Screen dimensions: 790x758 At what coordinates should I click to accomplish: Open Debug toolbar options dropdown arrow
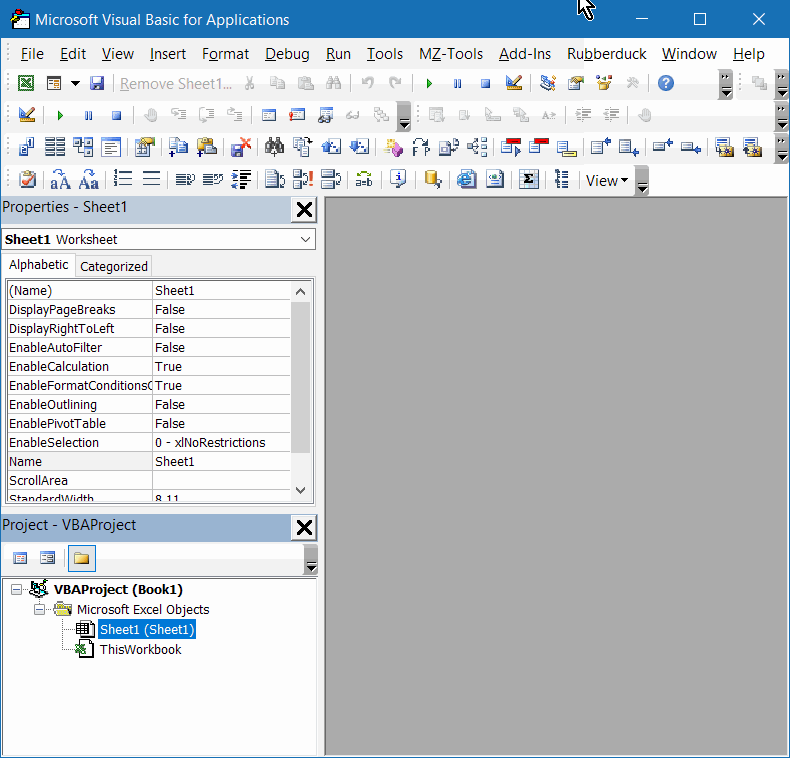[404, 116]
